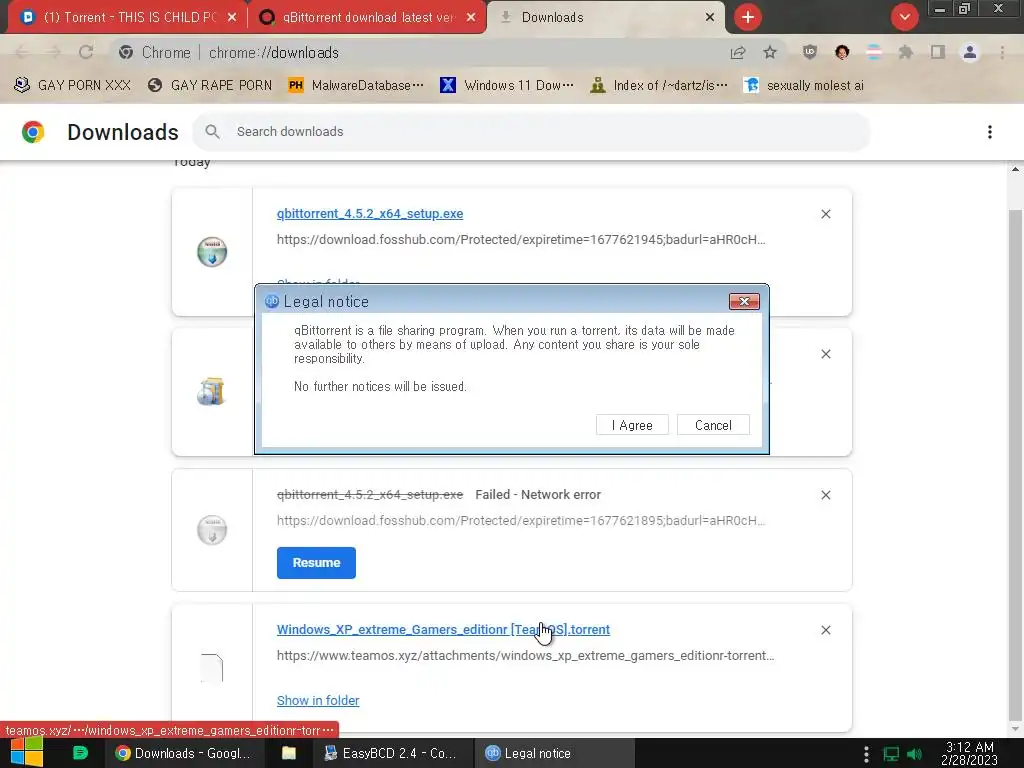Click the Chrome logo beside Downloads heading
Screen dimensions: 1024x768
pos(33,132)
